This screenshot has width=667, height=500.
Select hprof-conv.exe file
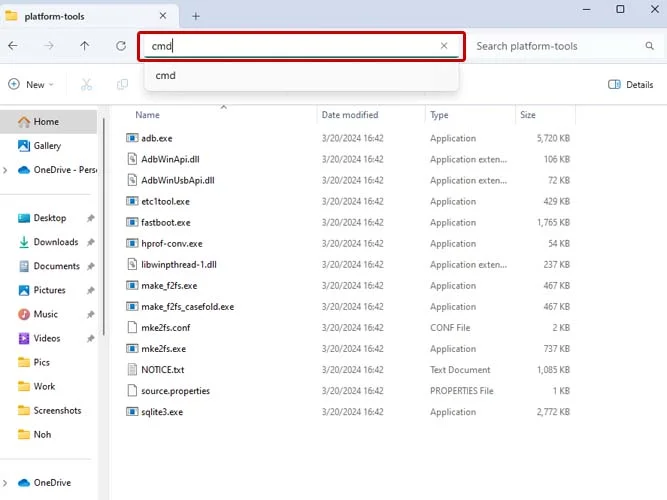(x=172, y=244)
